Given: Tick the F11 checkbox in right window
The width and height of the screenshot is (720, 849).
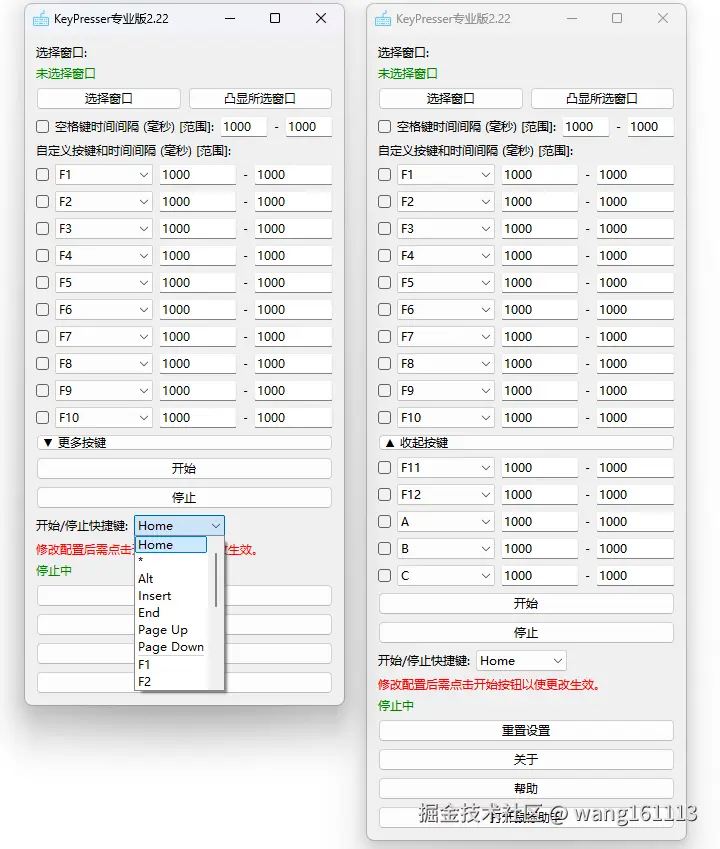Looking at the screenshot, I should coord(384,467).
